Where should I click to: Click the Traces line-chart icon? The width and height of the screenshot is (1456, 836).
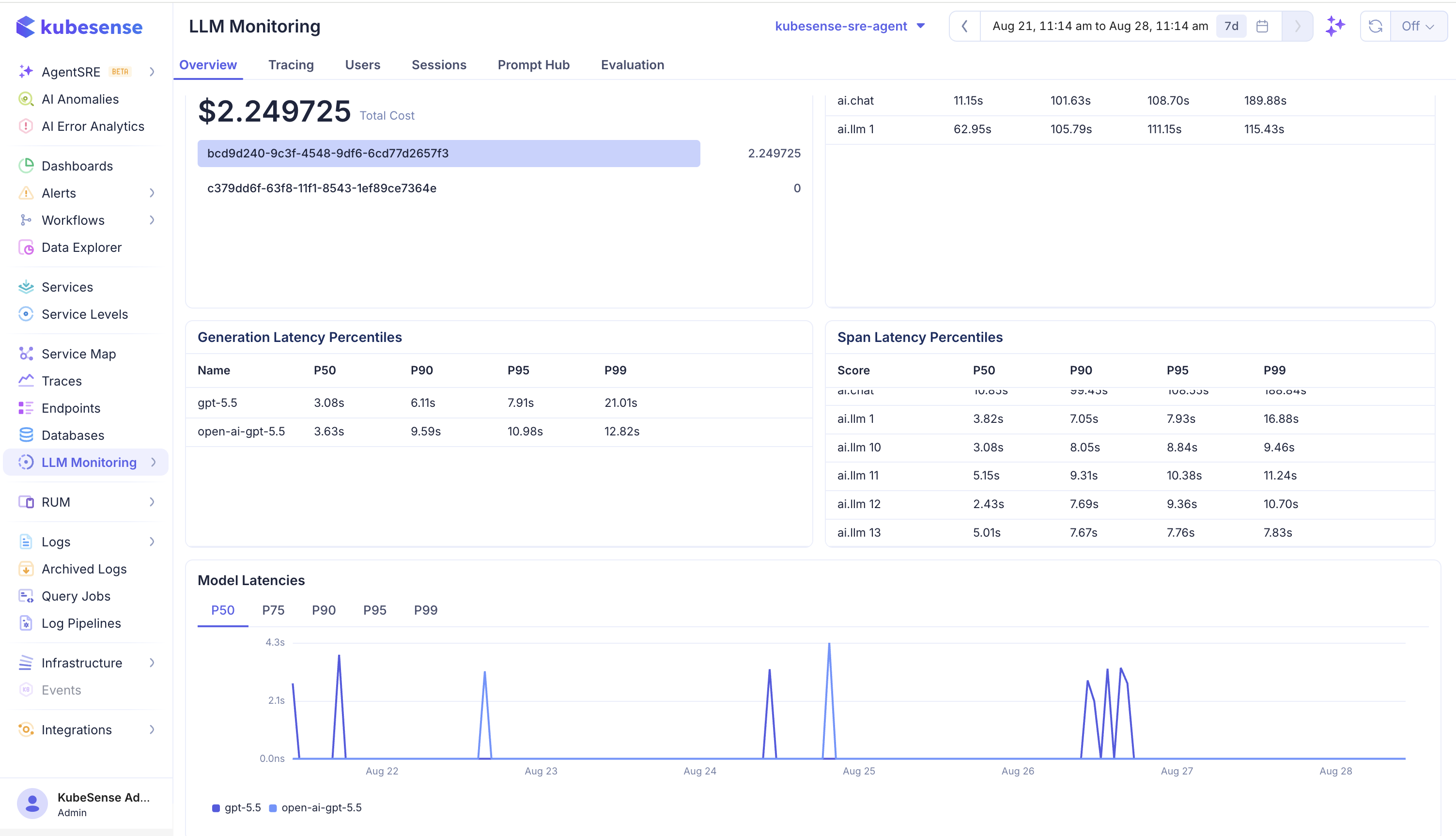click(26, 381)
